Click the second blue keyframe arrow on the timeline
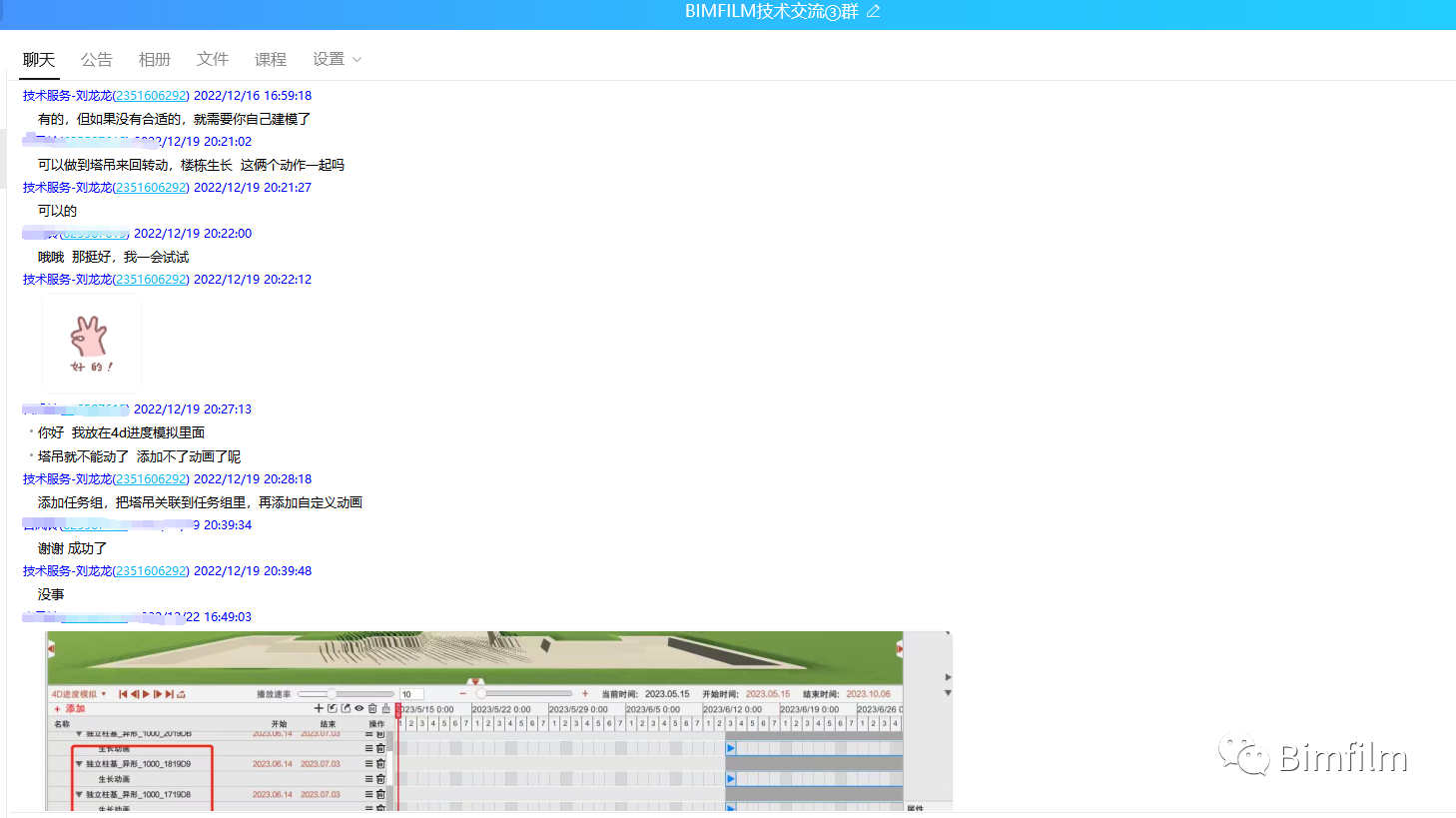The image size is (1456, 818). (x=730, y=778)
